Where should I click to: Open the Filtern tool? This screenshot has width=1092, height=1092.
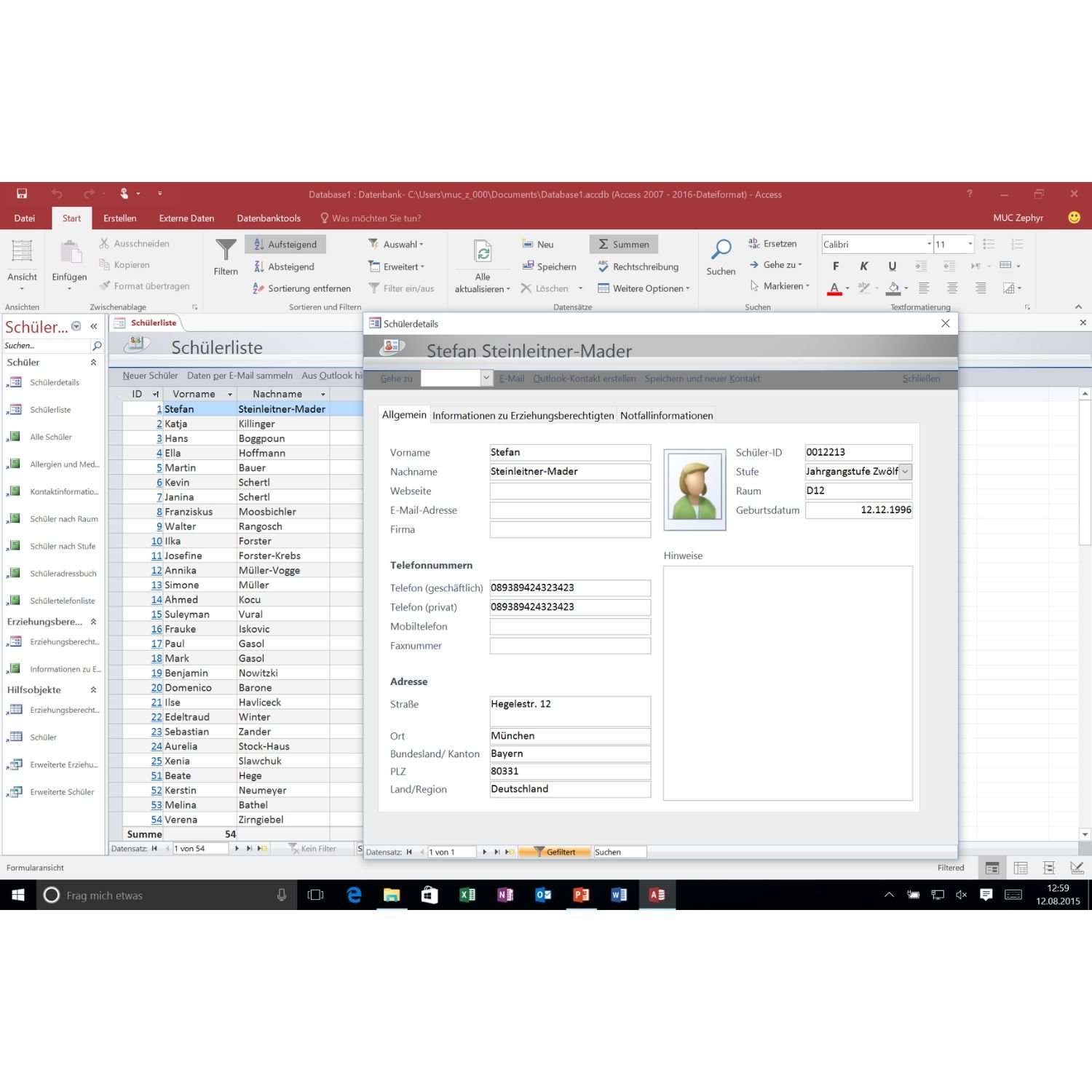point(225,258)
